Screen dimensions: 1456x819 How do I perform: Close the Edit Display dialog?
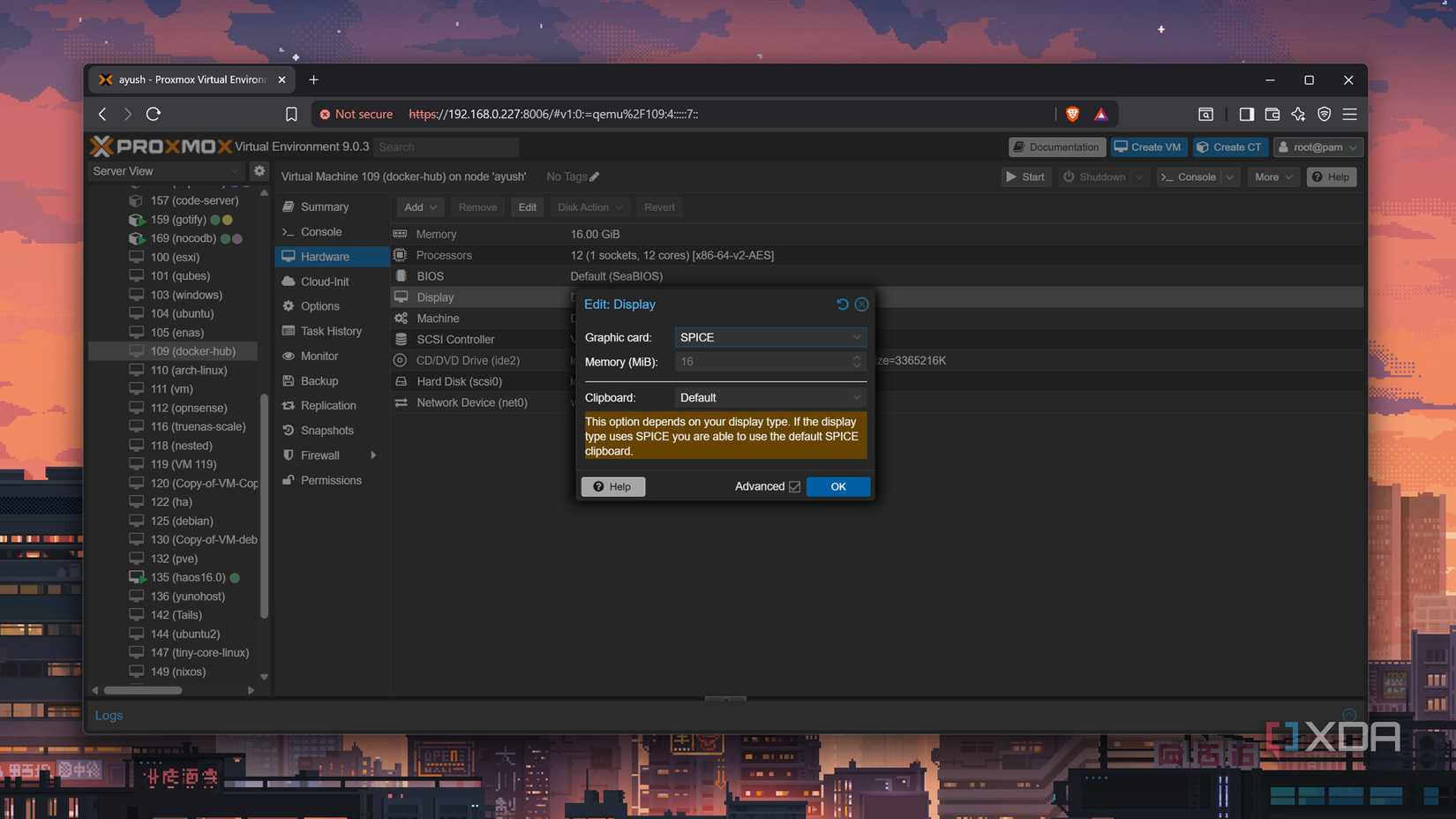pos(861,304)
